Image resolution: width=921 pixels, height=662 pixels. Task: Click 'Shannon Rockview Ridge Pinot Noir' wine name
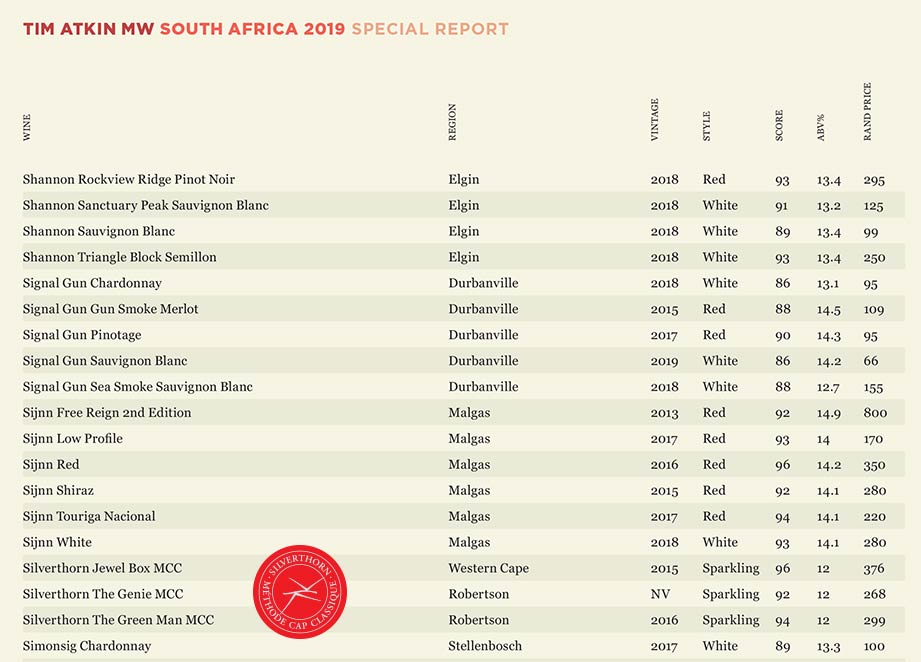pyautogui.click(x=129, y=180)
